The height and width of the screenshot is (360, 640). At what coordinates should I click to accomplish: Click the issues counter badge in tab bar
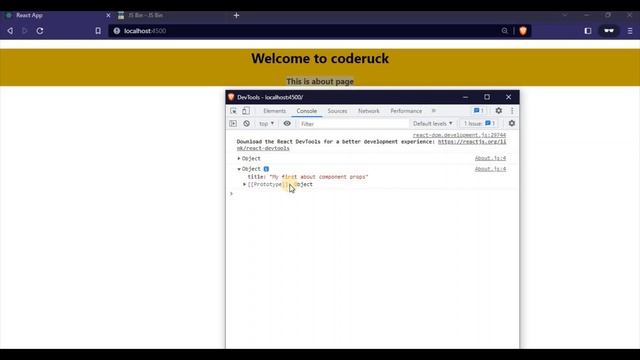coord(479,111)
